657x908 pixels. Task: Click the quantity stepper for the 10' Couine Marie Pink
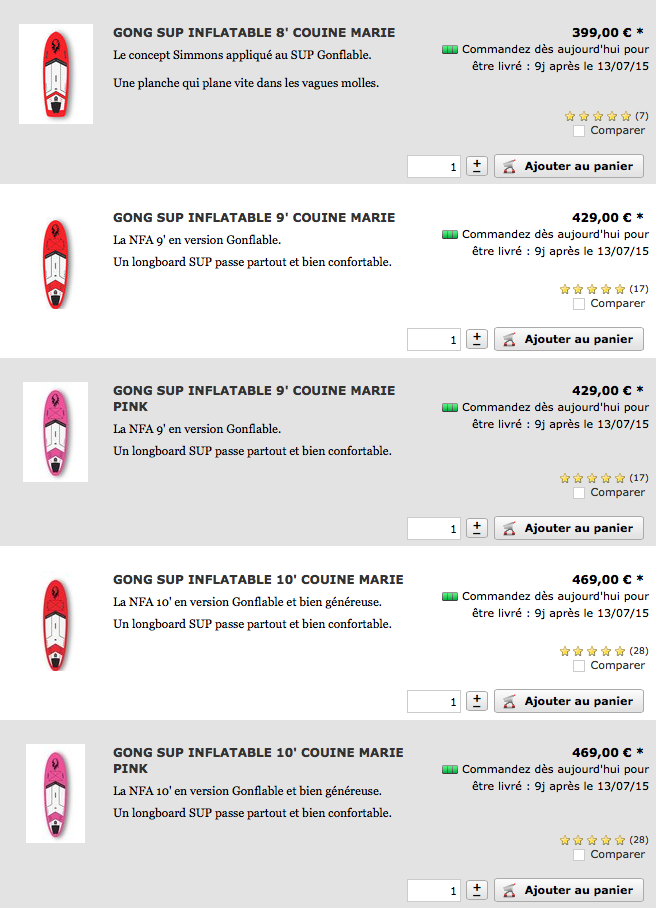point(477,890)
